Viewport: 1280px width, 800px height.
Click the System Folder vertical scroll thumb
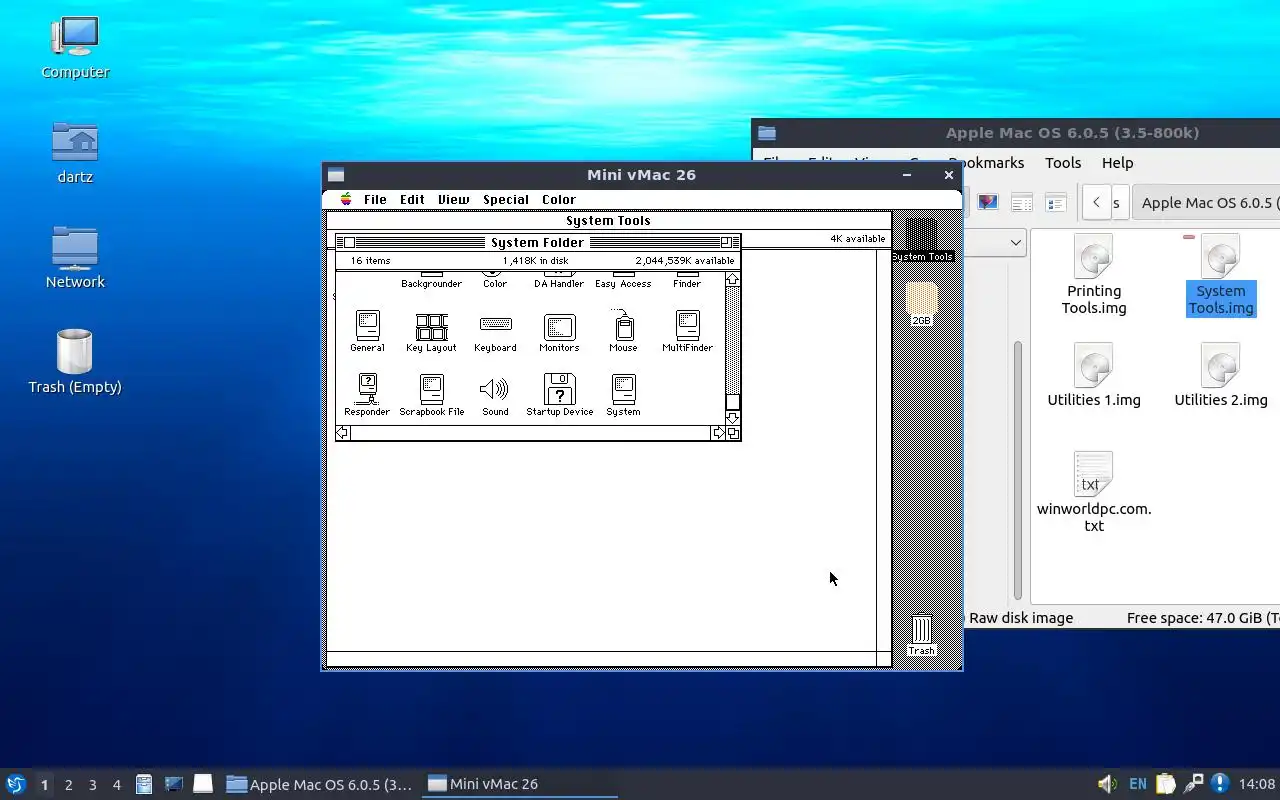(x=732, y=402)
